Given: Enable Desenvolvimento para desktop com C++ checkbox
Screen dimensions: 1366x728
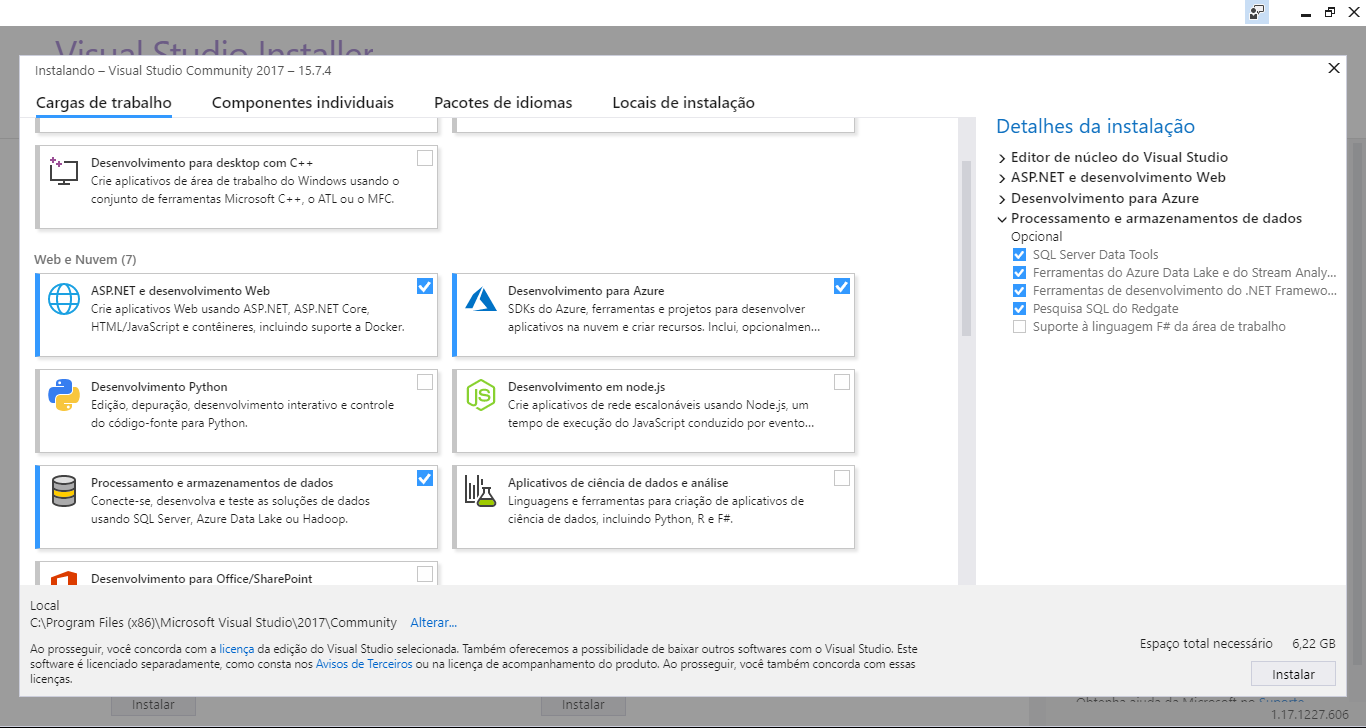Looking at the screenshot, I should click(425, 158).
